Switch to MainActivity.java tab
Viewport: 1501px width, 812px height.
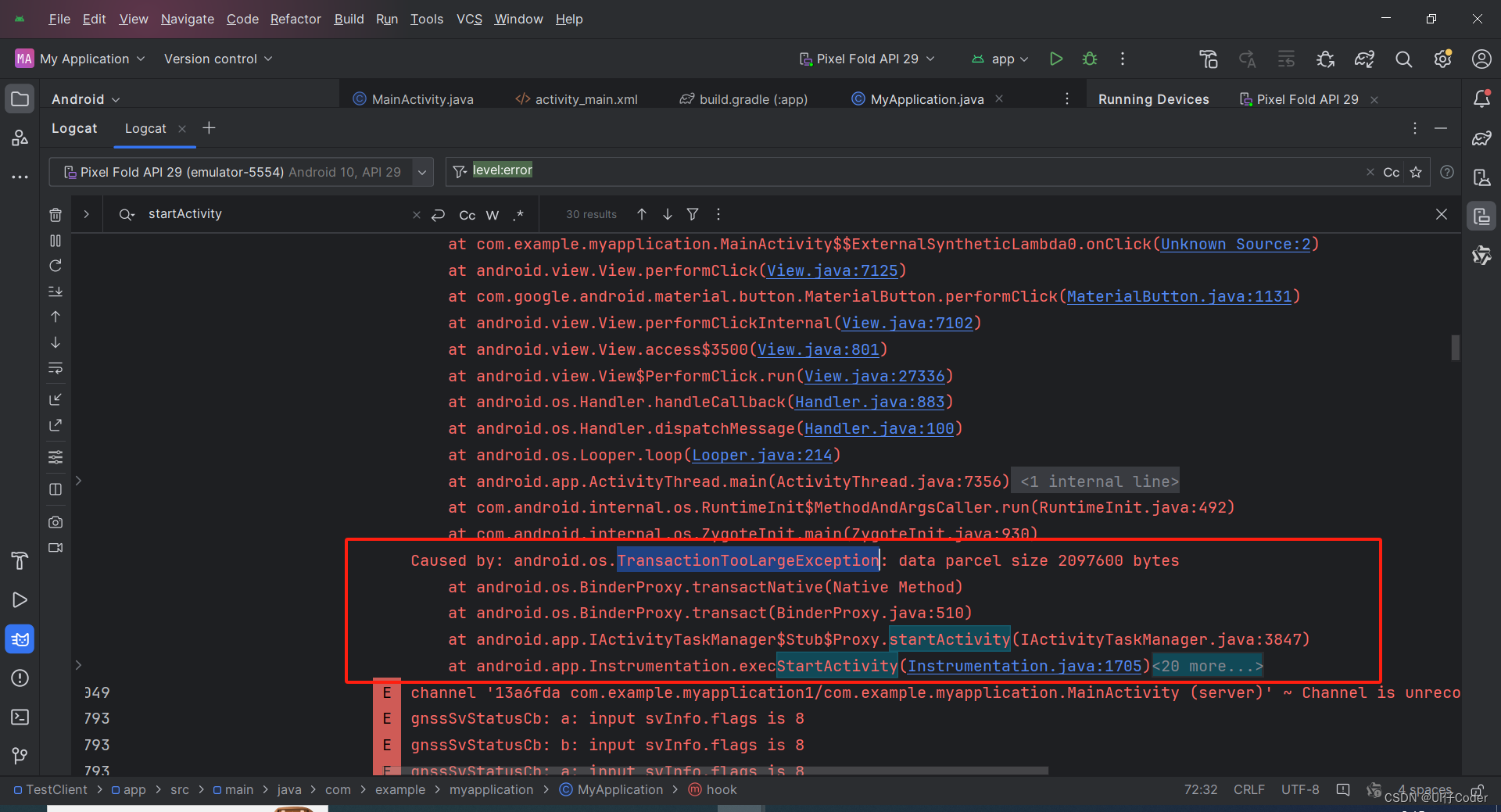tap(414, 99)
